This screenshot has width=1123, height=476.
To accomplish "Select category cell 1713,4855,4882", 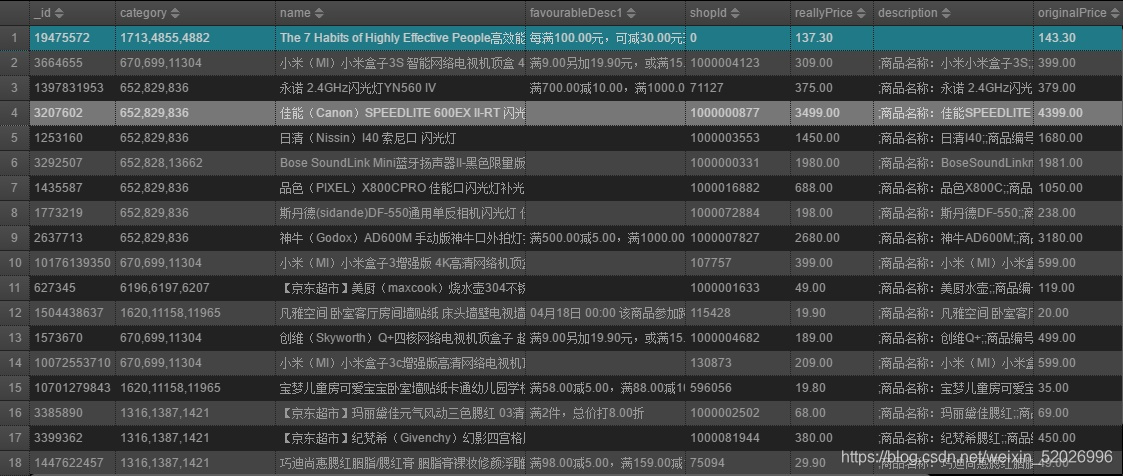I will tap(196, 38).
